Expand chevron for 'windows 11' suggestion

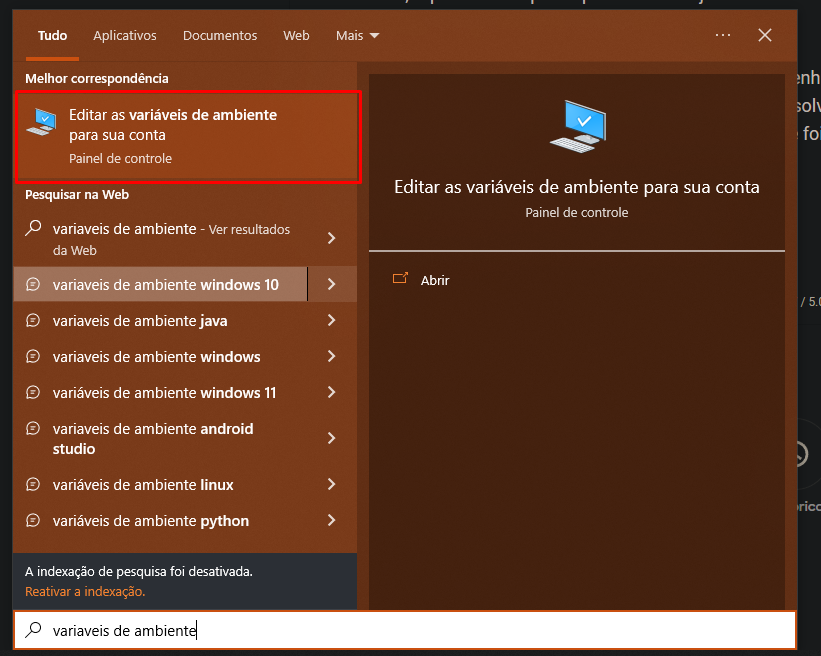pos(331,393)
